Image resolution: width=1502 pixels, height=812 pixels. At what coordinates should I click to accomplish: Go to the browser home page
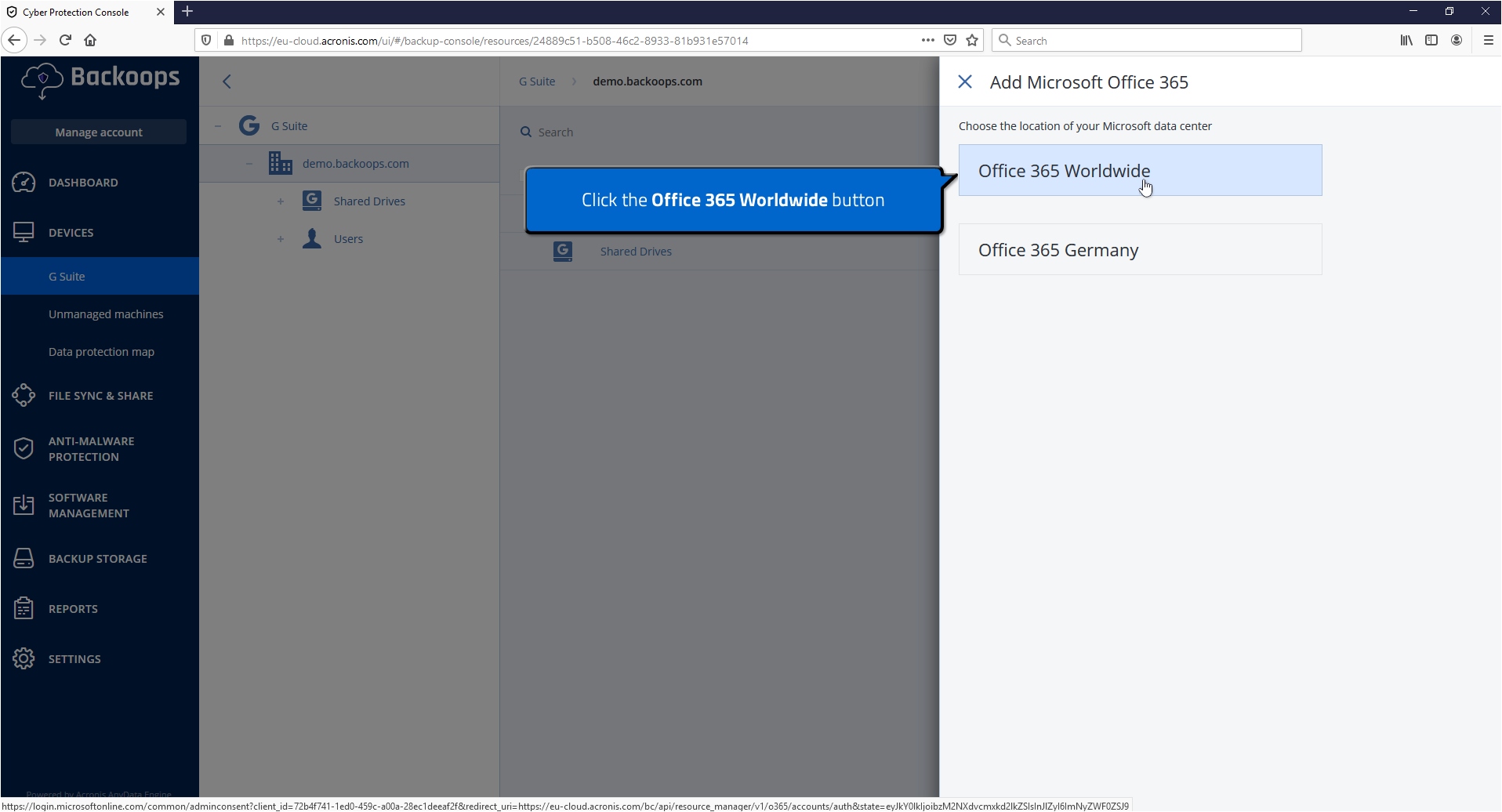click(90, 40)
